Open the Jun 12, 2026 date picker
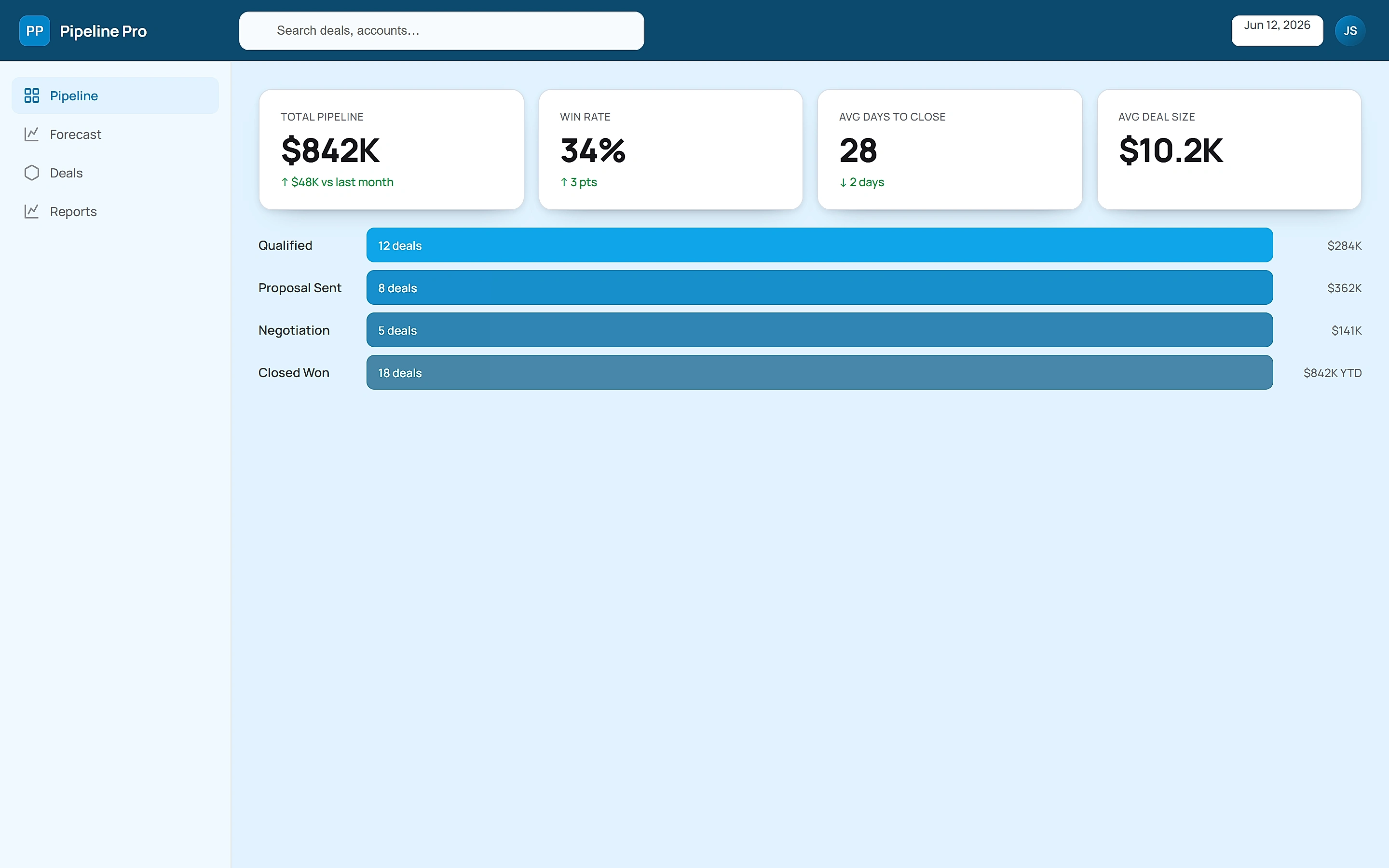Image resolution: width=1389 pixels, height=868 pixels. tap(1277, 31)
